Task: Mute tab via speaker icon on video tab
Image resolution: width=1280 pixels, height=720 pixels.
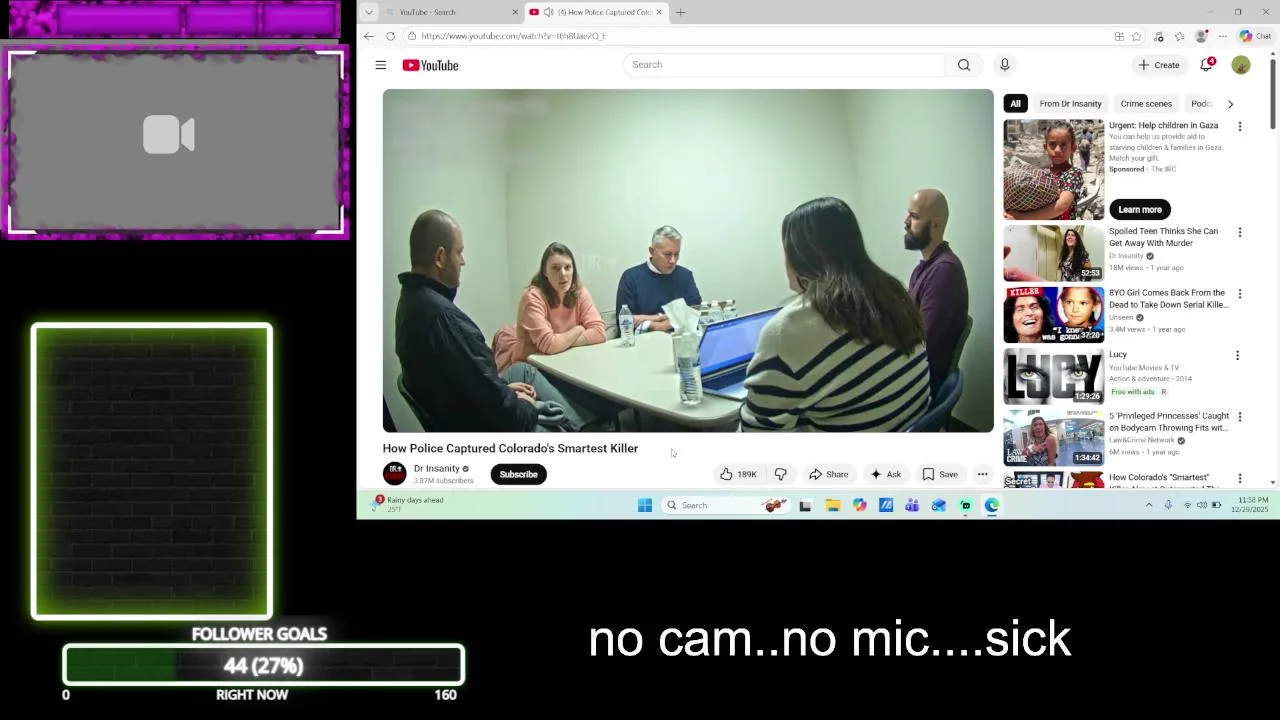Action: click(548, 12)
